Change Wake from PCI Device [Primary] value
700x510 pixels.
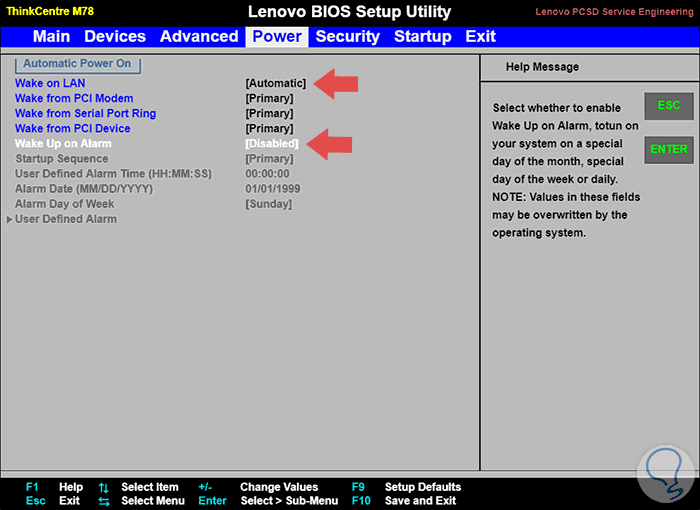[x=269, y=129]
